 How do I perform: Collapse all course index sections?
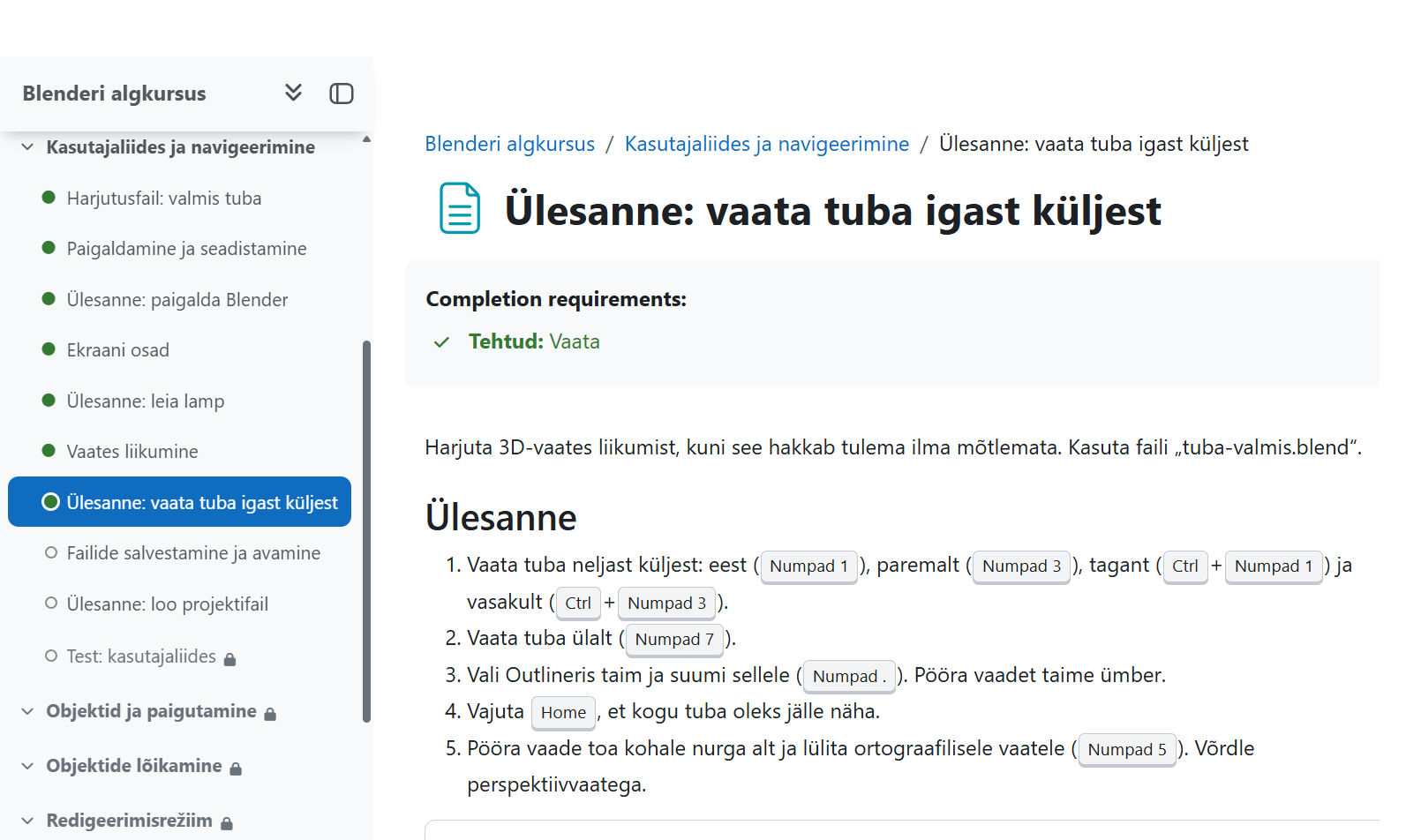pos(293,93)
